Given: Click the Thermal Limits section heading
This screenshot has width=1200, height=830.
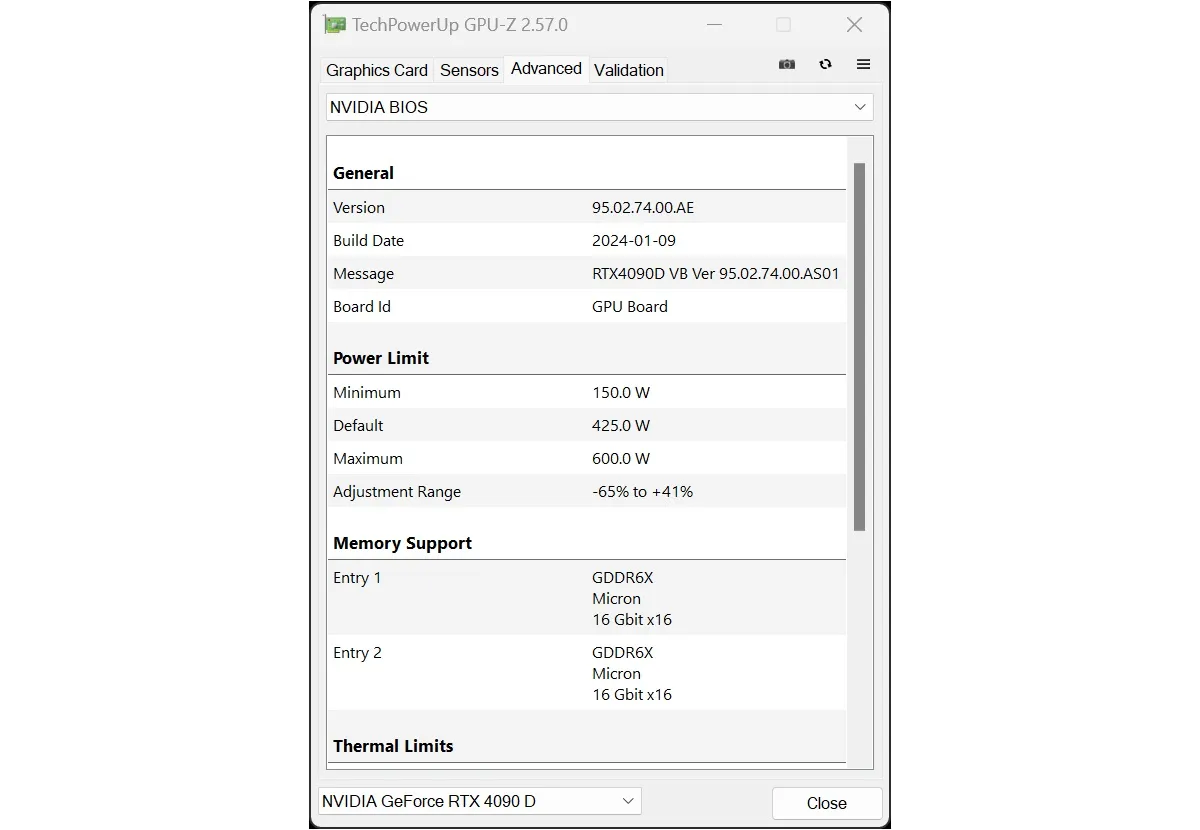Looking at the screenshot, I should pyautogui.click(x=393, y=746).
